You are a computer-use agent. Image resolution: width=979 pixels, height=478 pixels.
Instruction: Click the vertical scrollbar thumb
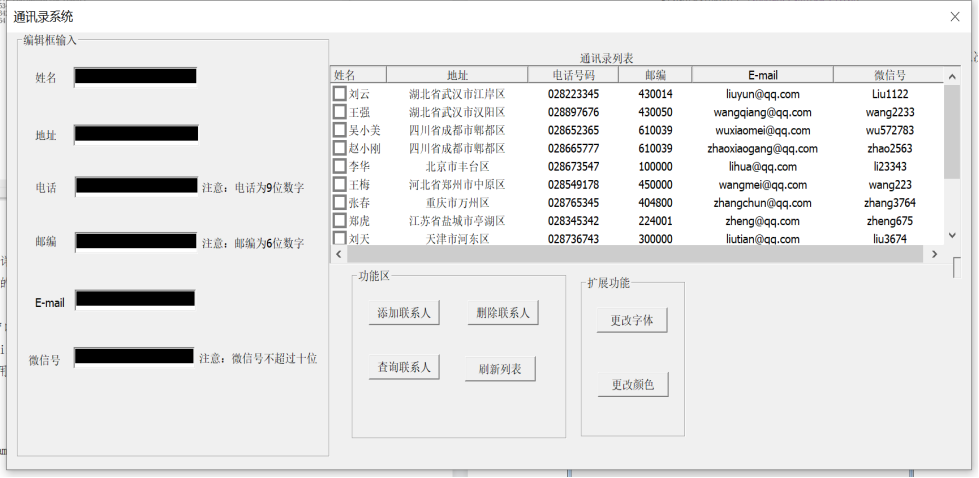(x=952, y=132)
